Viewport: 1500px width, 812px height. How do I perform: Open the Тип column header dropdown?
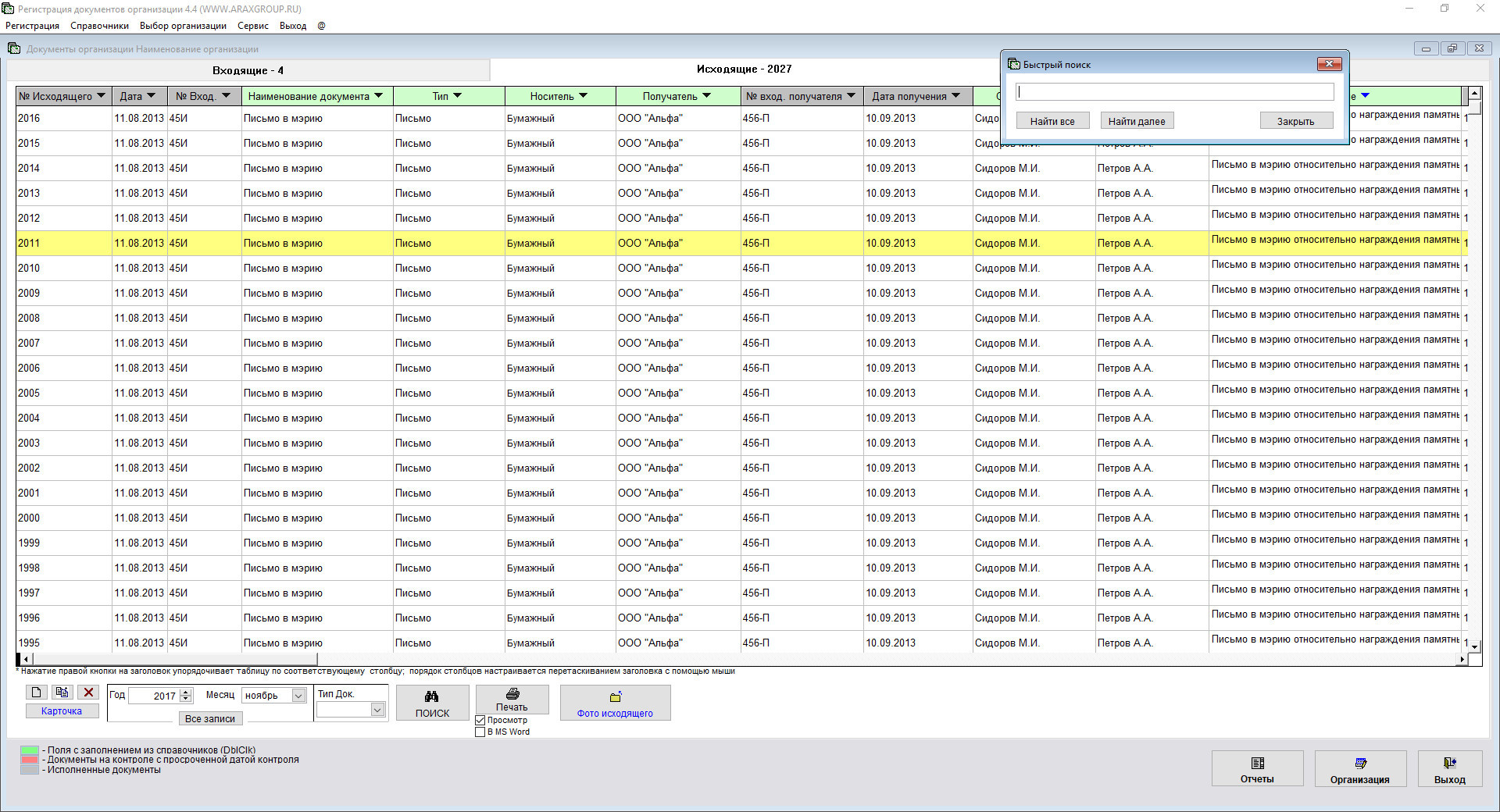[457, 96]
